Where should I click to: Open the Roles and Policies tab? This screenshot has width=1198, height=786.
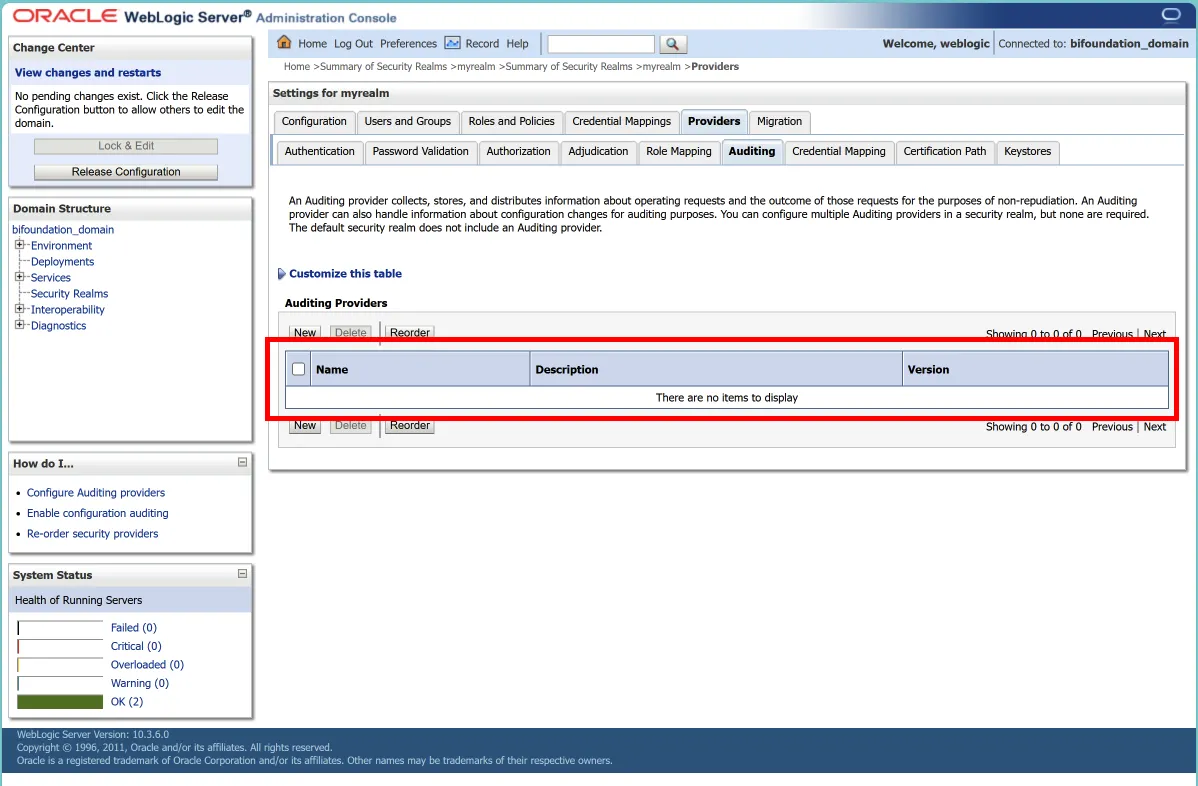coord(511,121)
